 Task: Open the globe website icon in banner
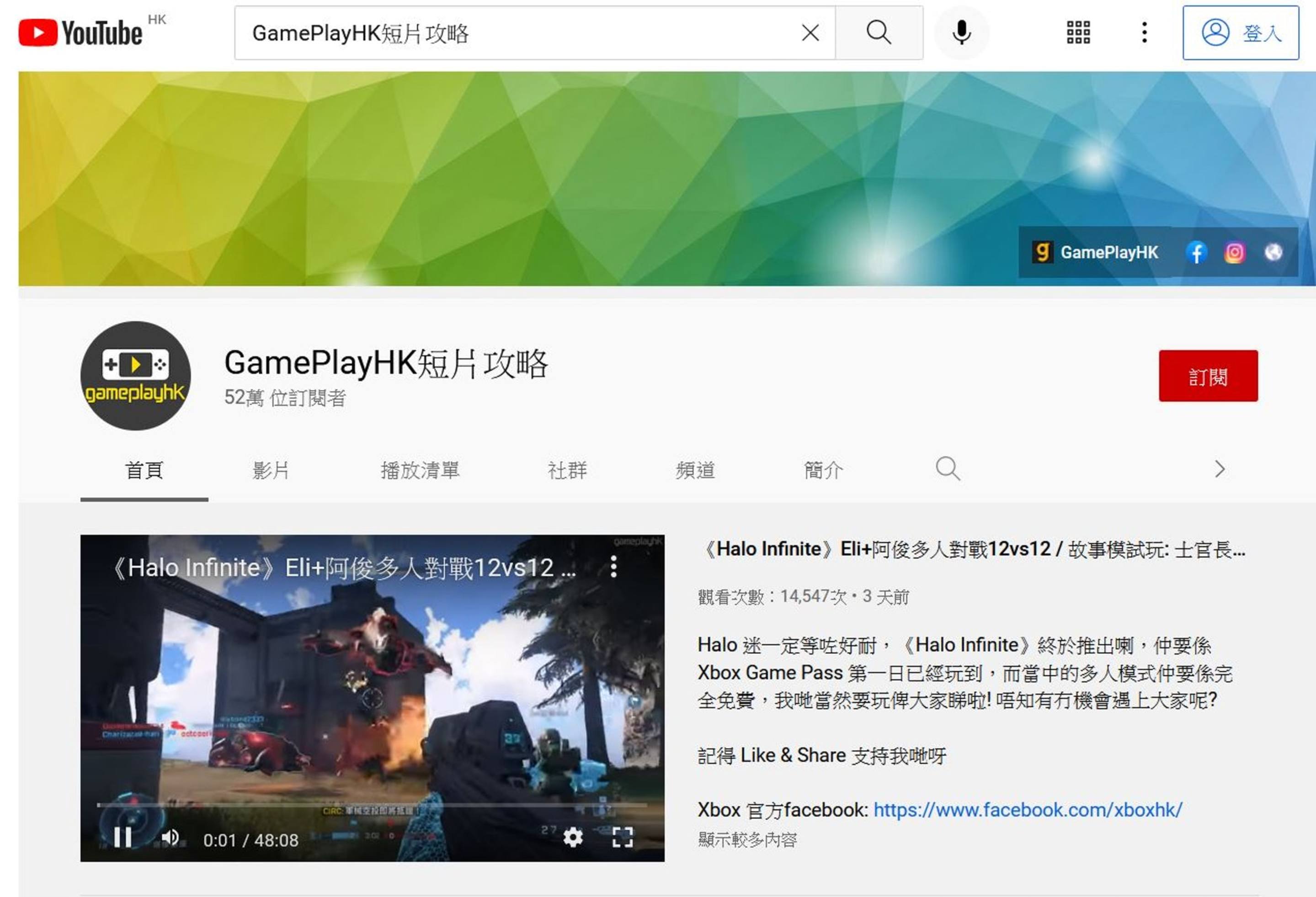pos(1273,252)
